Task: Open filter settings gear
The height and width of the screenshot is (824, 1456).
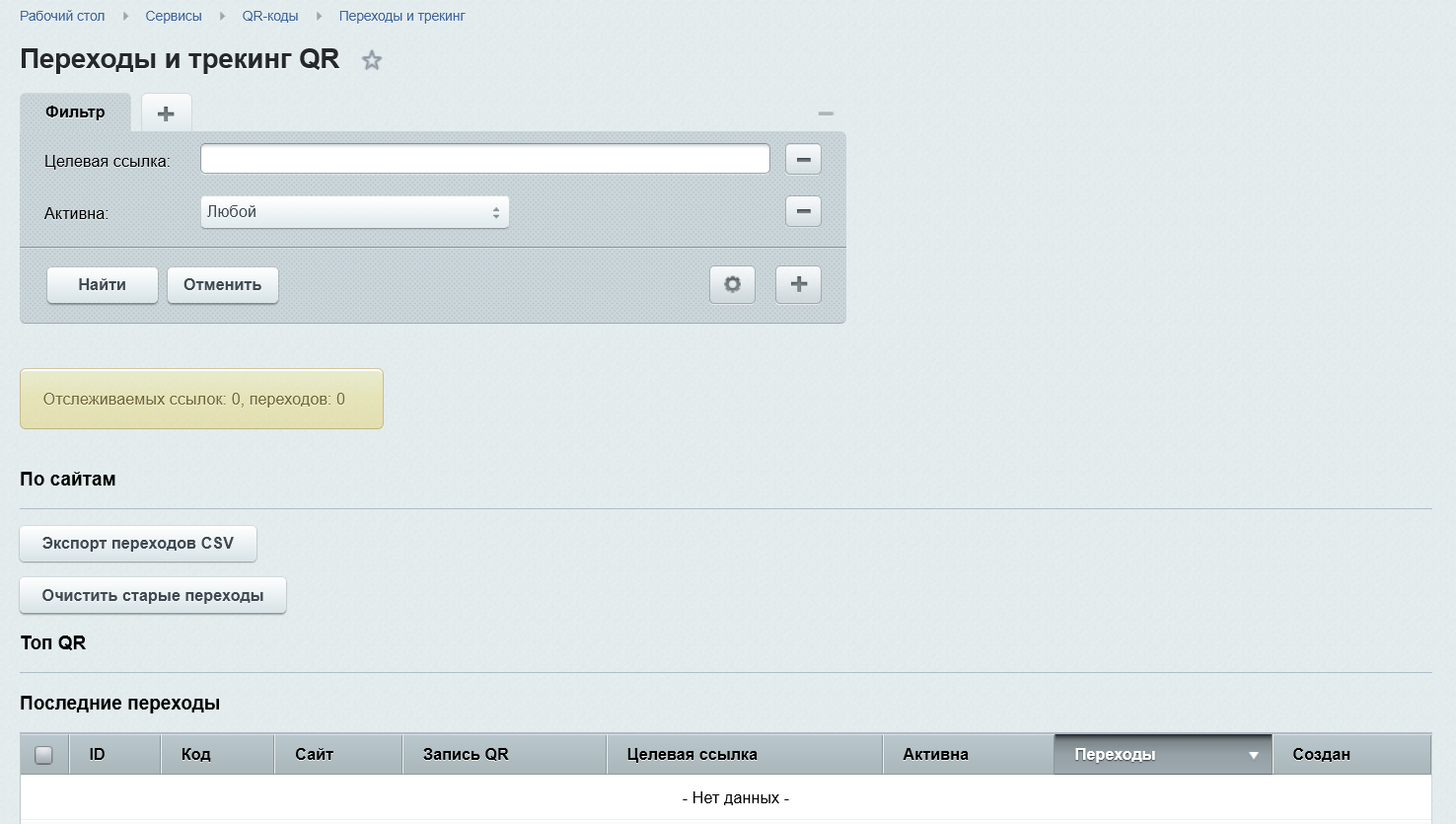Action: [733, 284]
